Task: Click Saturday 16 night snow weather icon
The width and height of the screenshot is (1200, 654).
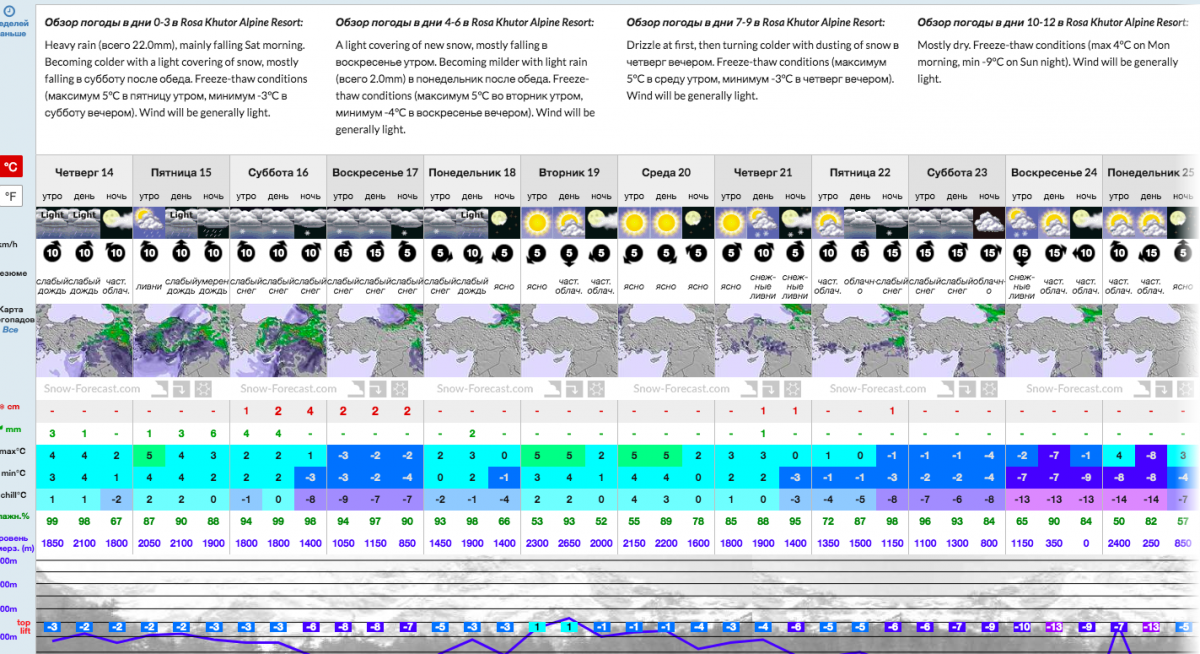Action: click(310, 221)
